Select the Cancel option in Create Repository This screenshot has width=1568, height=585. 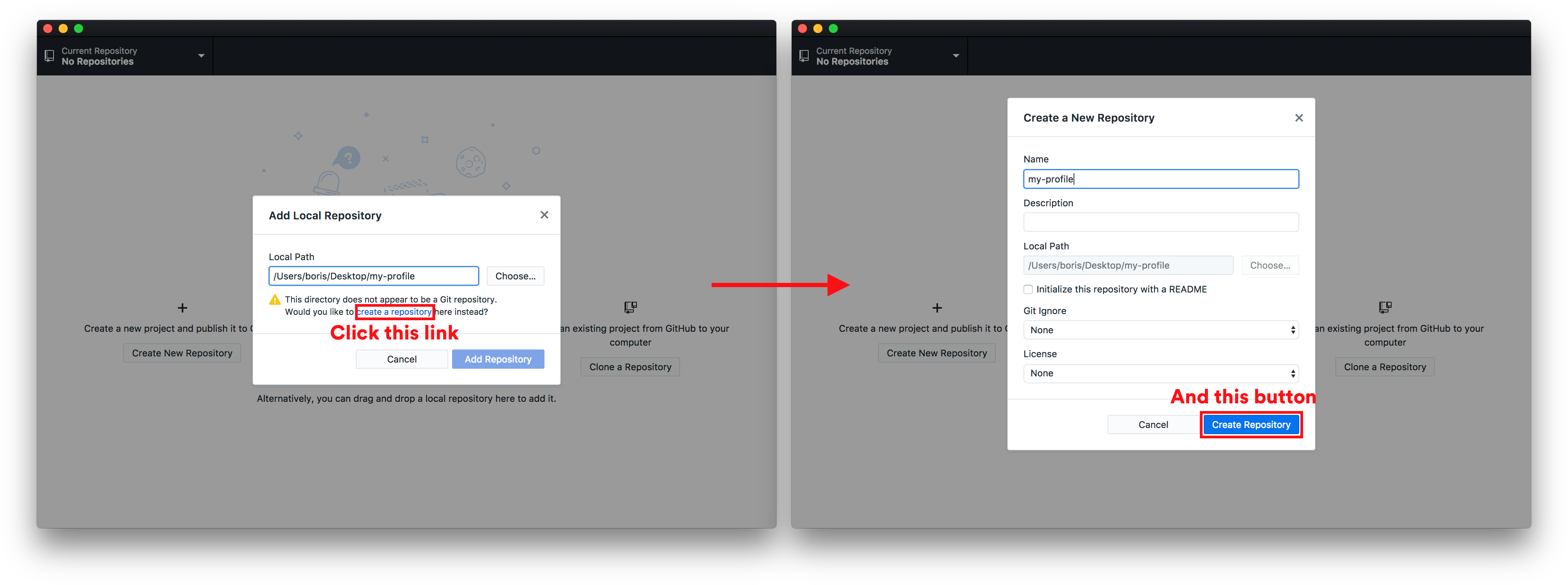click(1153, 424)
